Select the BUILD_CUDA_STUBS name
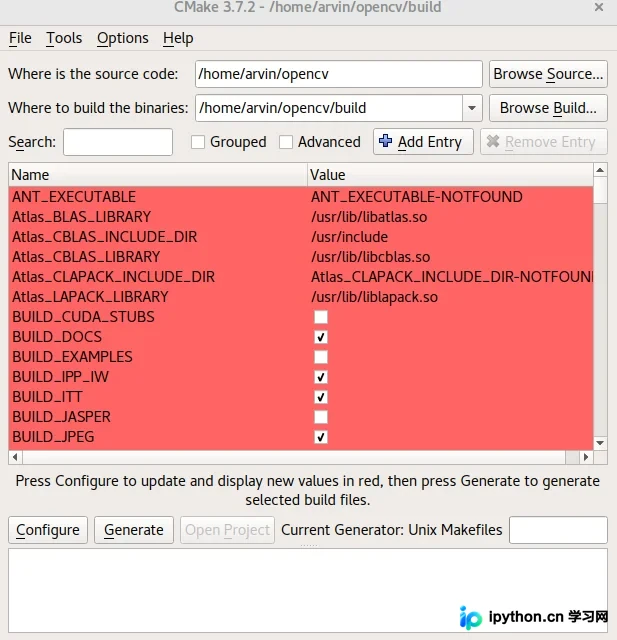 point(83,317)
